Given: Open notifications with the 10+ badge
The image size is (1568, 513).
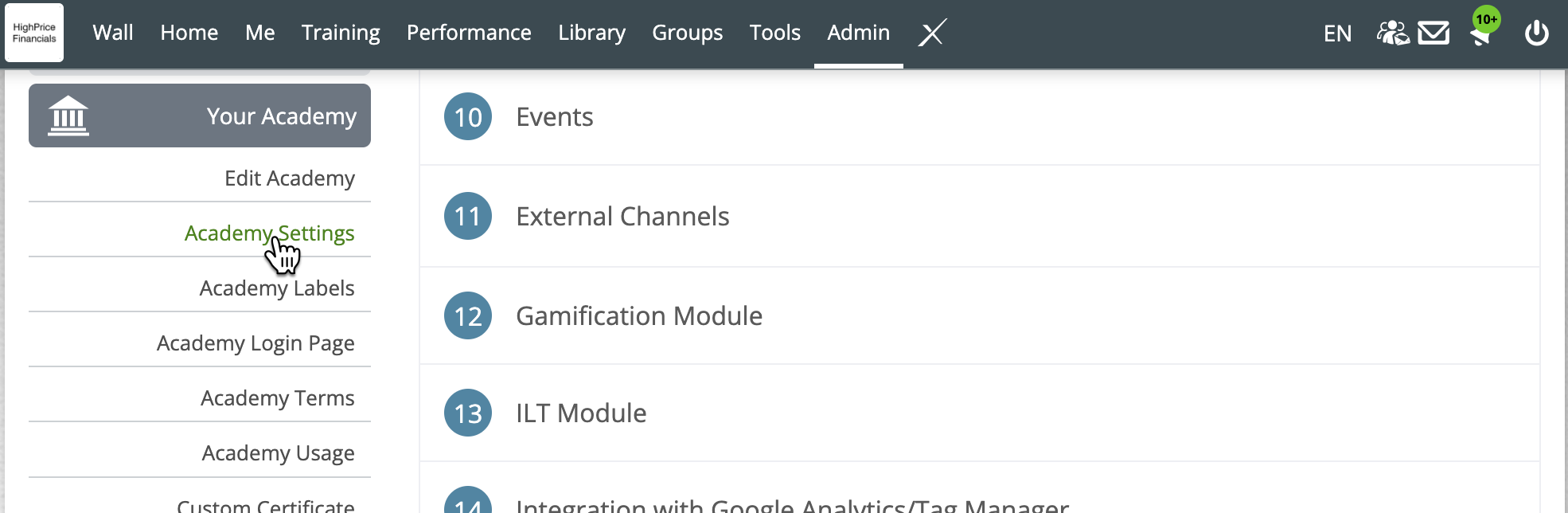Looking at the screenshot, I should click(x=1484, y=27).
